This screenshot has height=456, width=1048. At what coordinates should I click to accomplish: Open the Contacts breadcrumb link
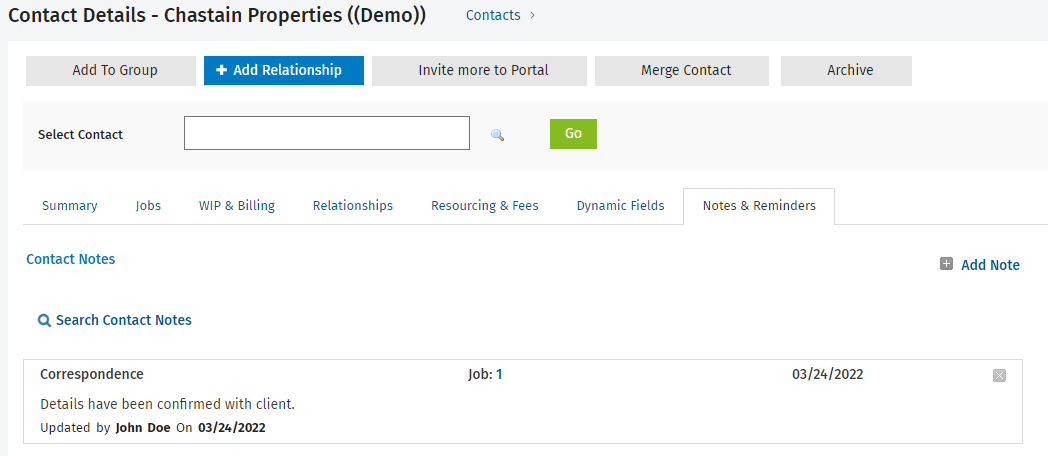[493, 15]
